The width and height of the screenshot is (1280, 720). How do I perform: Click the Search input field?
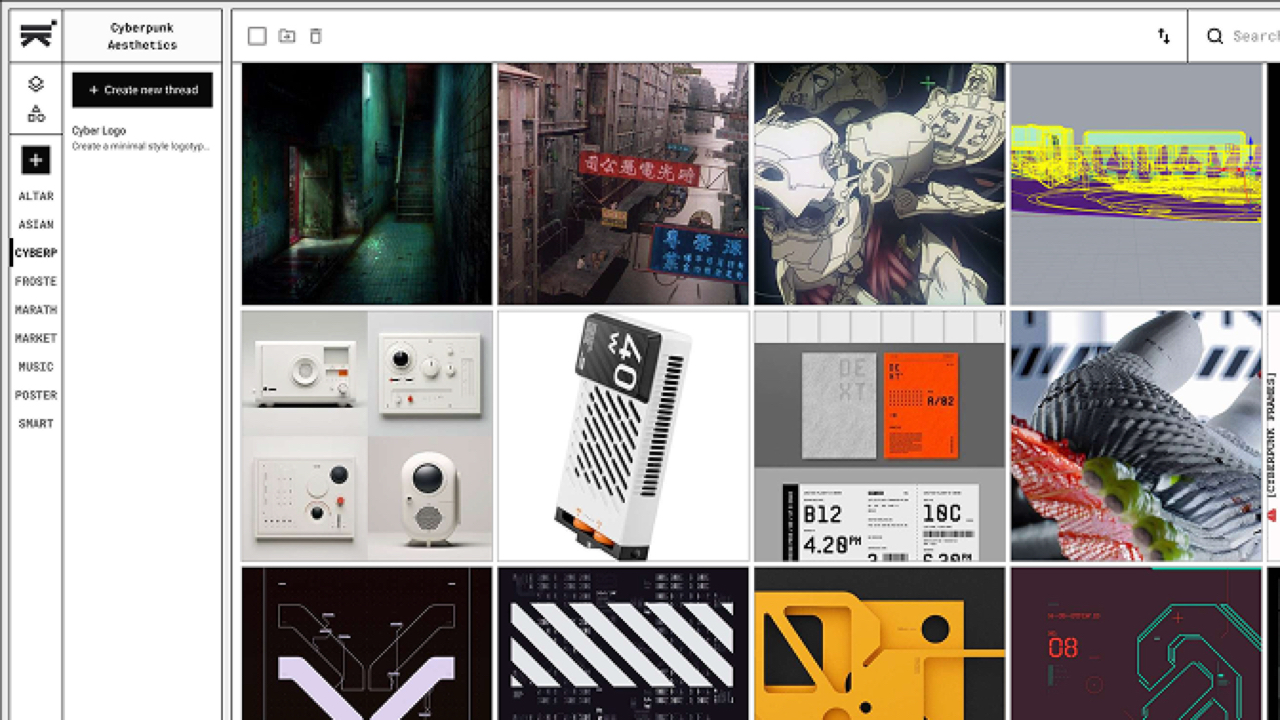[1254, 36]
